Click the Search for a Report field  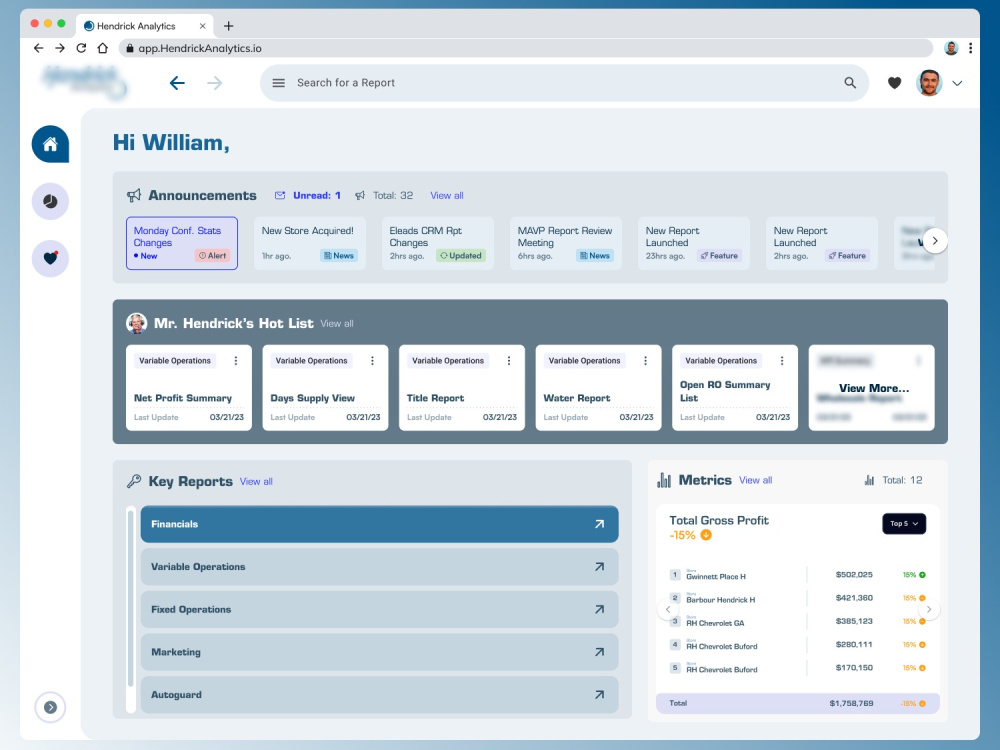pyautogui.click(x=564, y=83)
